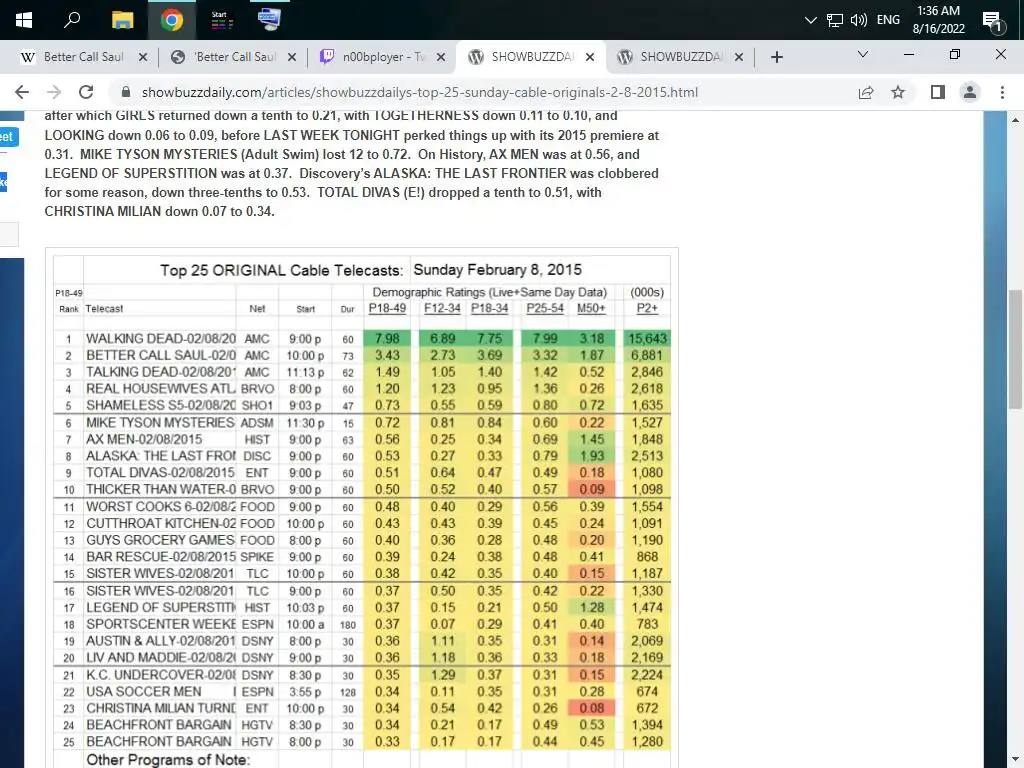
Task: Close the second 'Better Call Saul' tab
Action: (292, 57)
